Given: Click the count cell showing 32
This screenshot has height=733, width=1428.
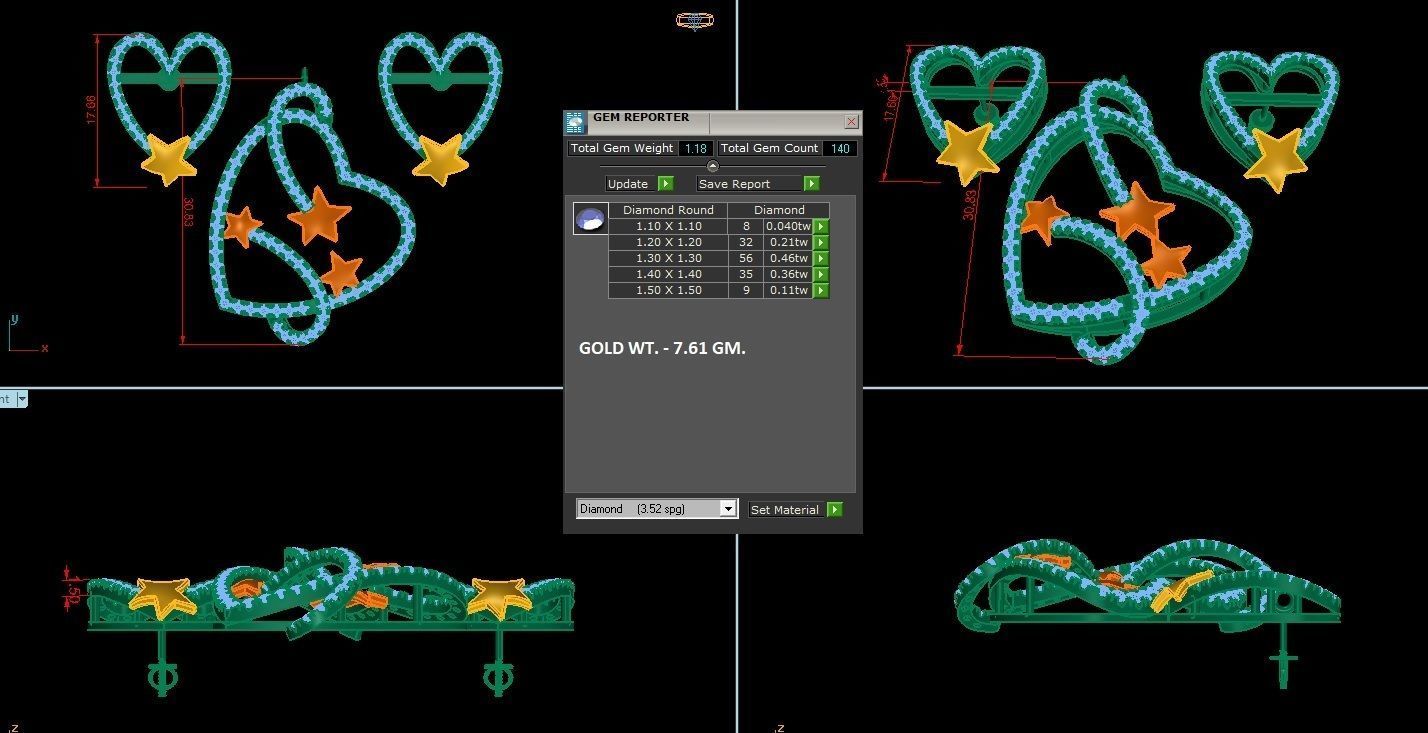Looking at the screenshot, I should coord(746,243).
